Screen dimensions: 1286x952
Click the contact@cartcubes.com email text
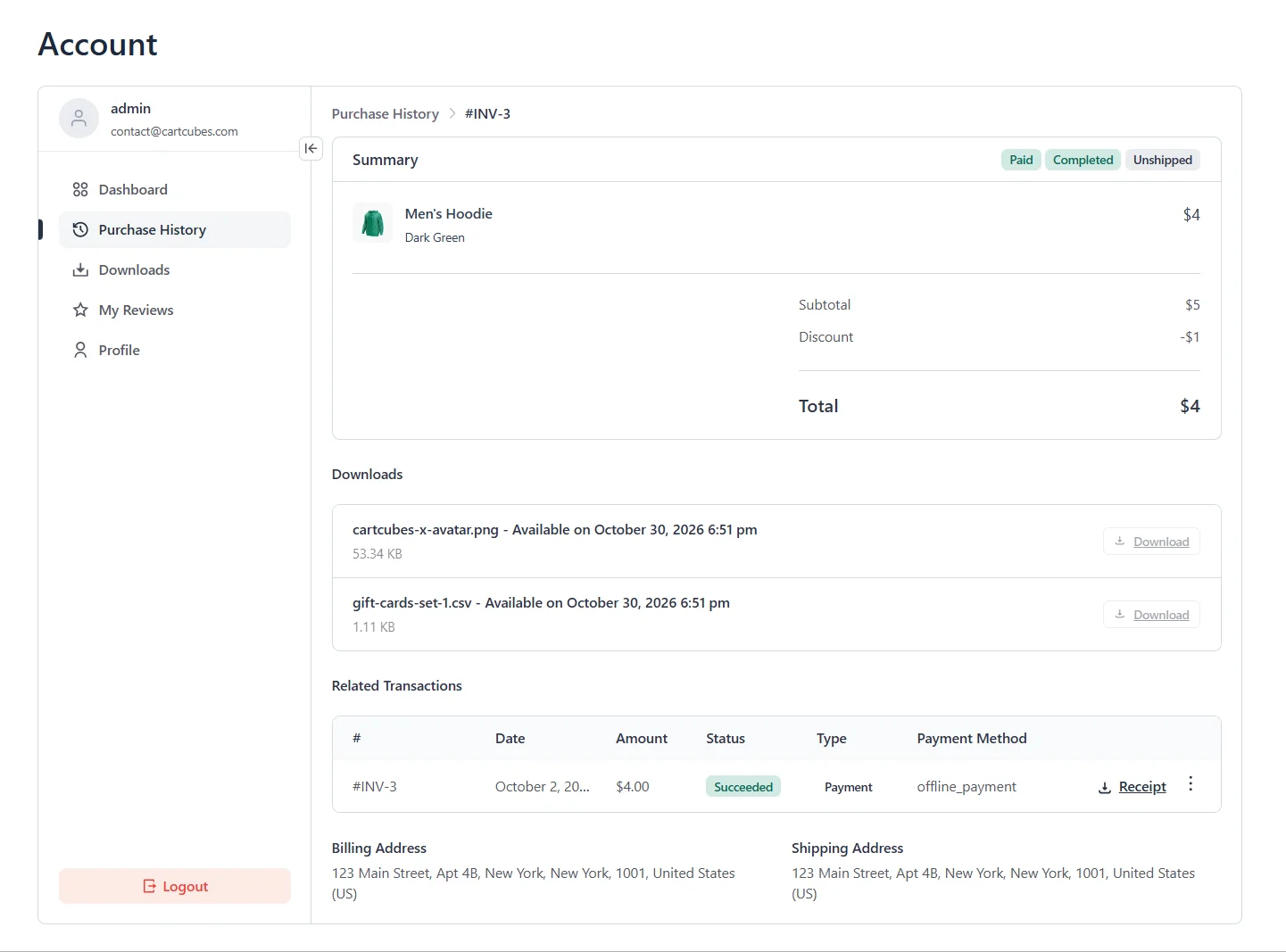174,131
